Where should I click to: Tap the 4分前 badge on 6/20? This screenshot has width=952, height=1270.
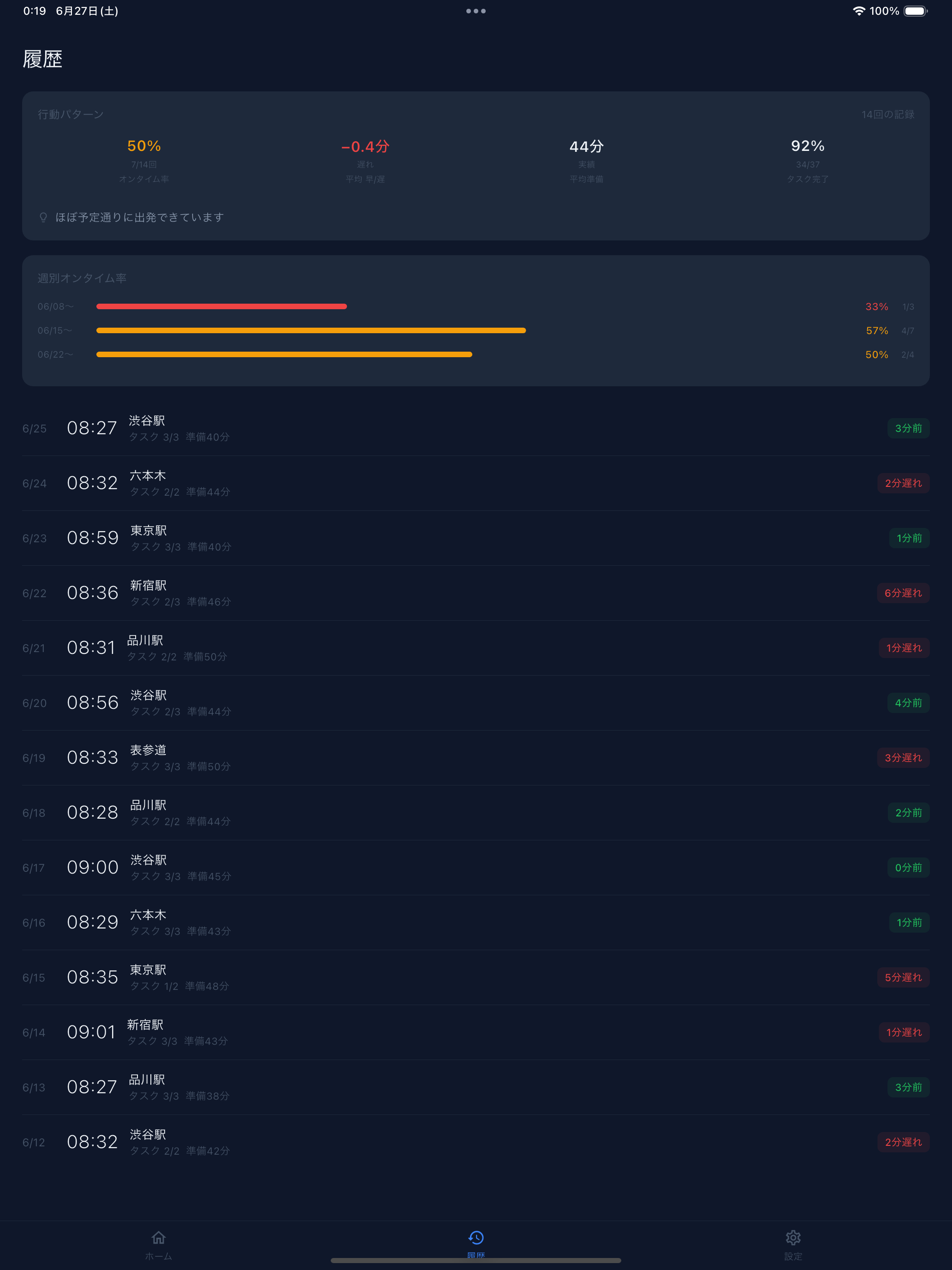pyautogui.click(x=908, y=703)
